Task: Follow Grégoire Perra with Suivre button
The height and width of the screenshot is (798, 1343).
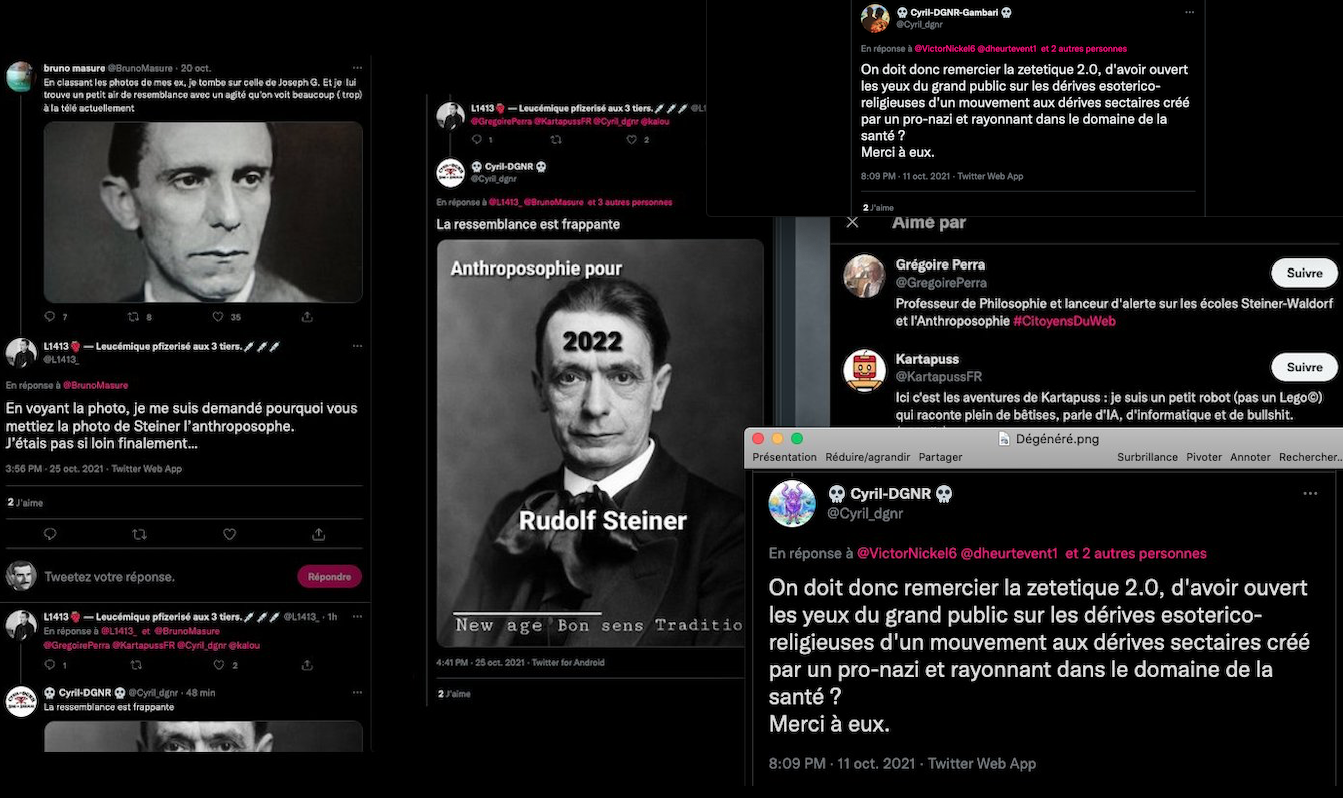Action: pos(1303,273)
